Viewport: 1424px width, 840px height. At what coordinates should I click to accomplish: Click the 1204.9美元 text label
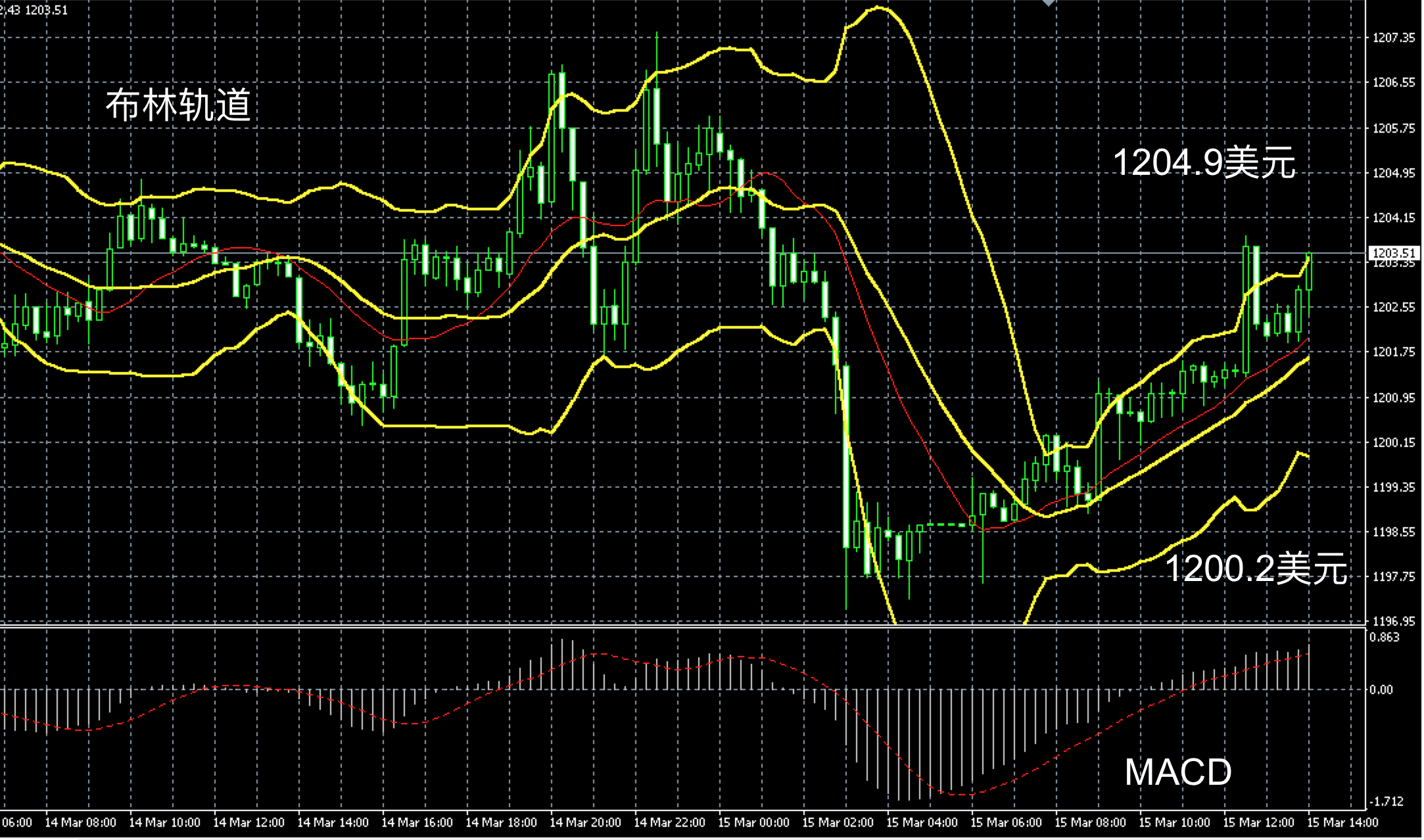coord(1203,162)
